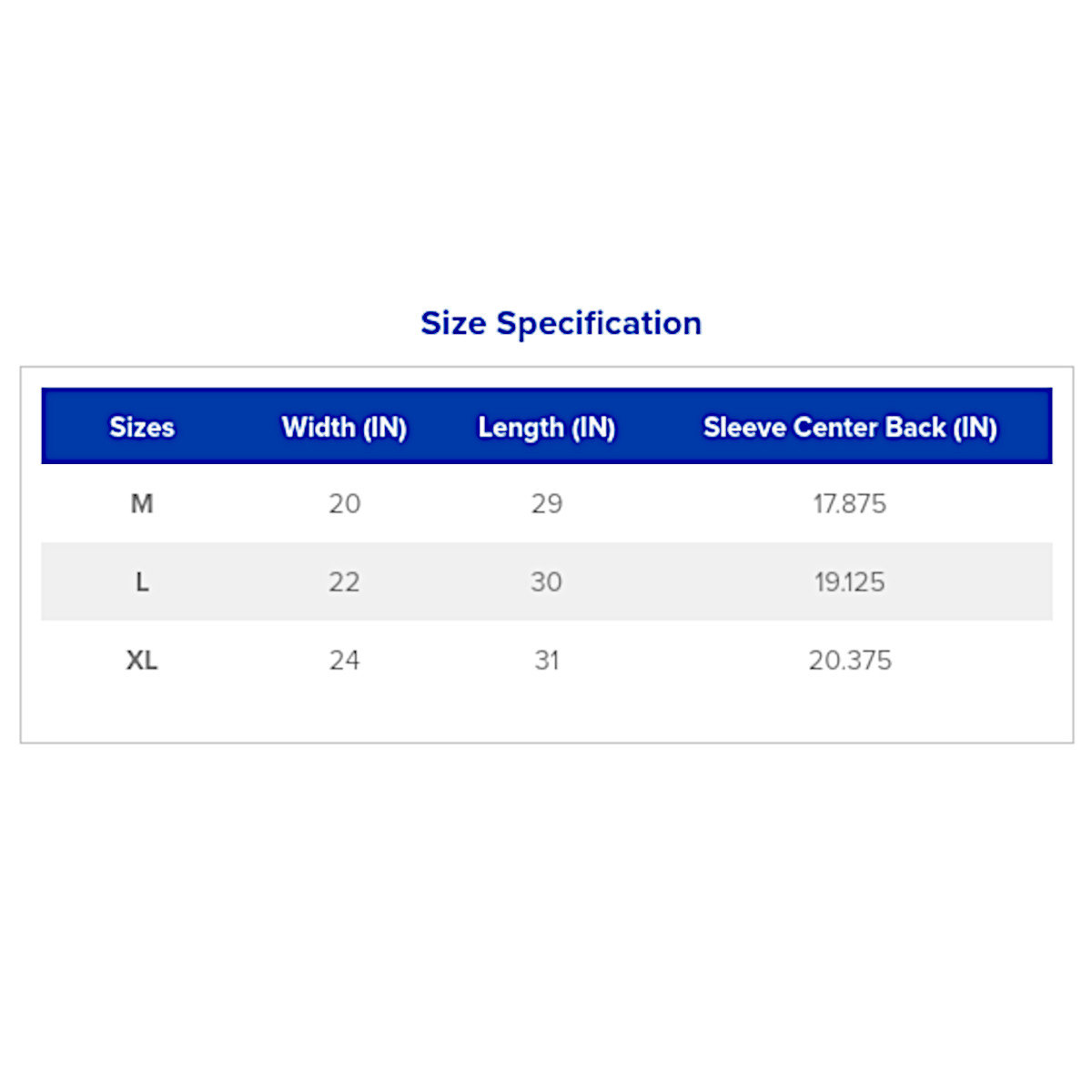Click the L size label
The image size is (1092, 1092).
[x=141, y=581]
